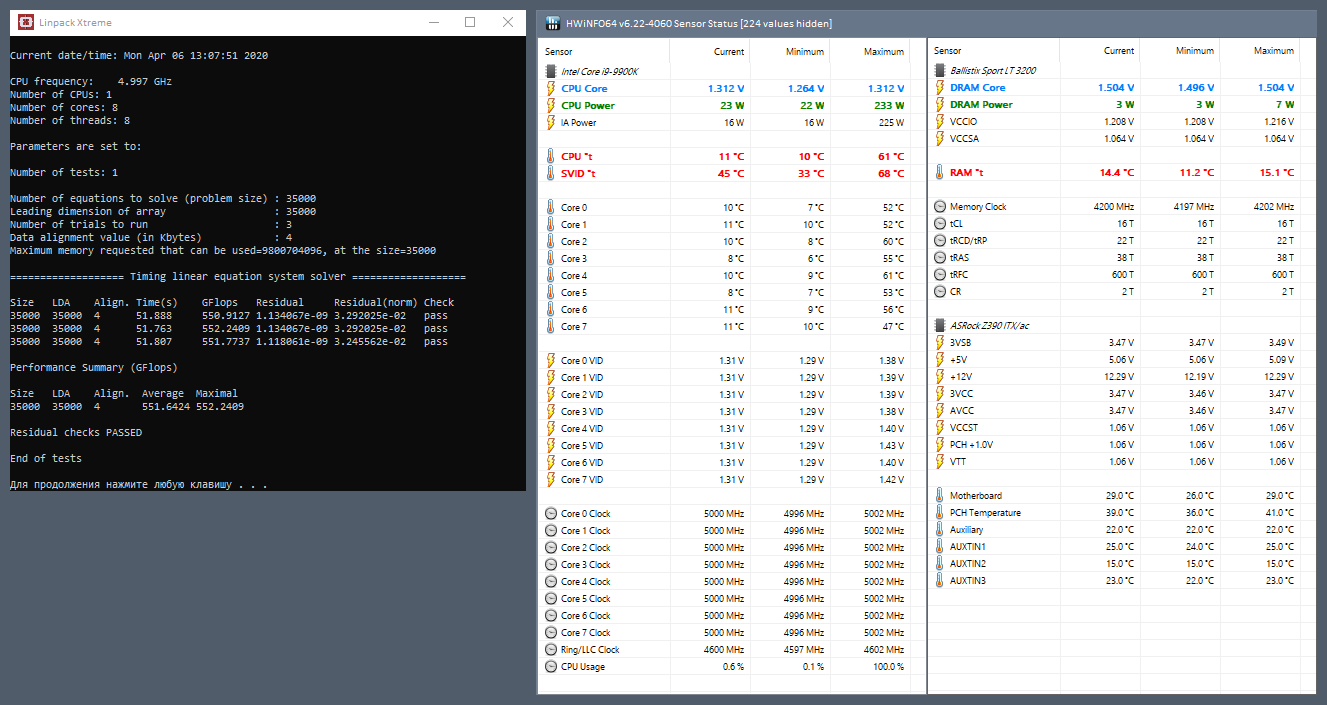Select the DRAM Power sensor label
The image size is (1327, 705).
(x=981, y=104)
